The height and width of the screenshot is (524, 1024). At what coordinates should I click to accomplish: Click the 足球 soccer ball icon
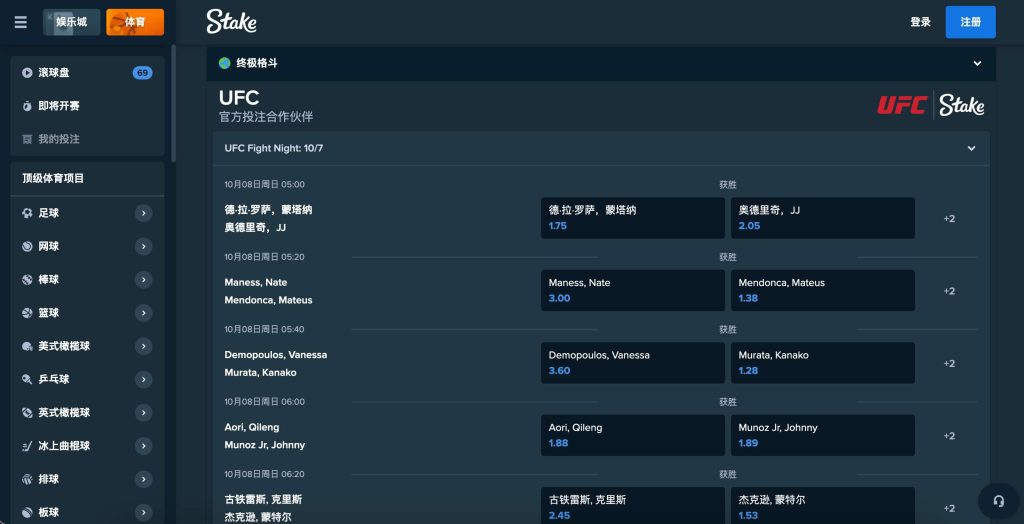click(x=27, y=213)
